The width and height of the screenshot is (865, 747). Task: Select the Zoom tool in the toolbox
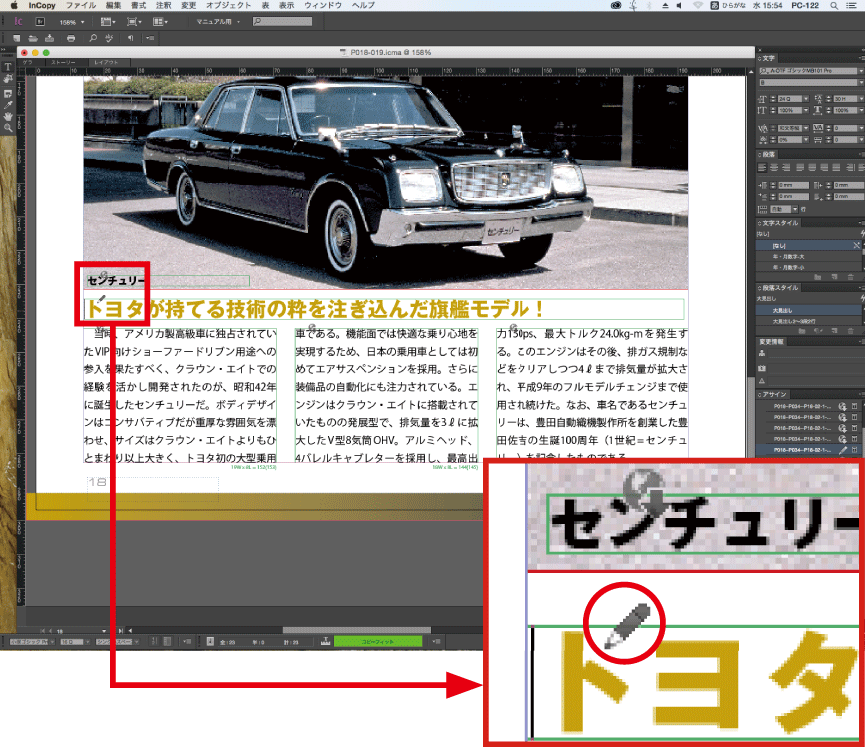(x=8, y=128)
